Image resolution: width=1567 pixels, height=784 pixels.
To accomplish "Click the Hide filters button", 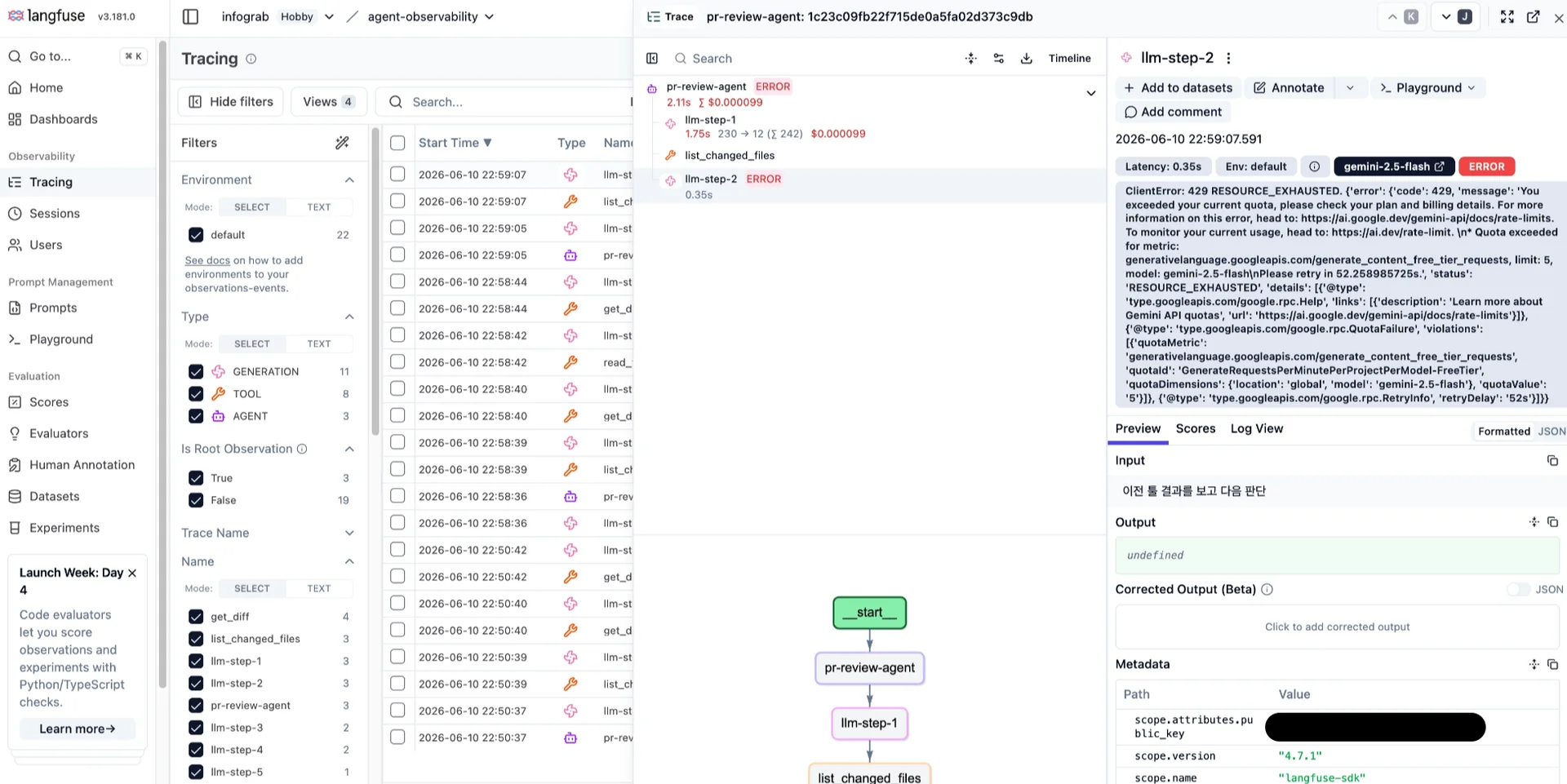I will [x=231, y=102].
